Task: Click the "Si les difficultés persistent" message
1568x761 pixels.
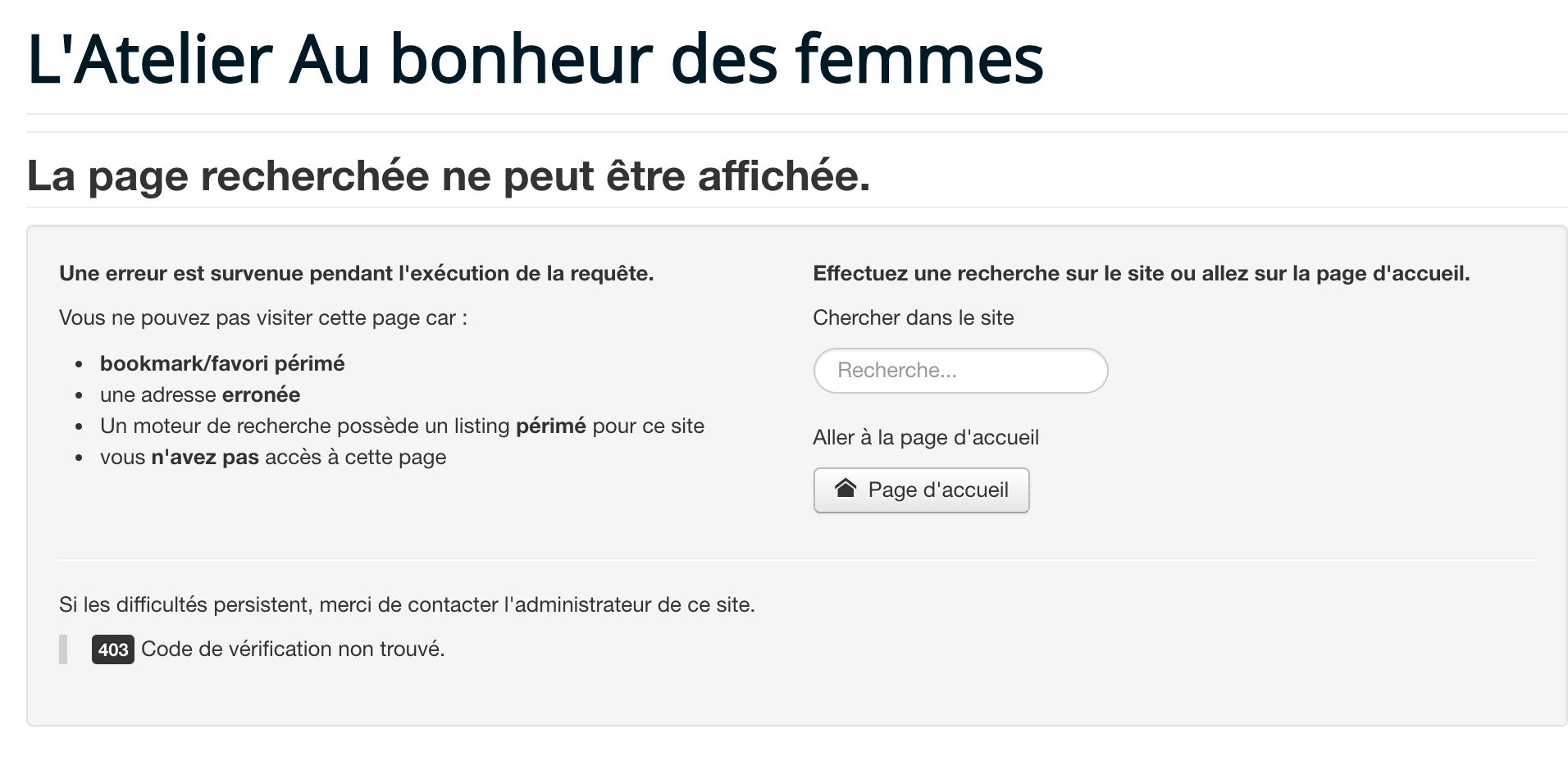Action: [407, 604]
